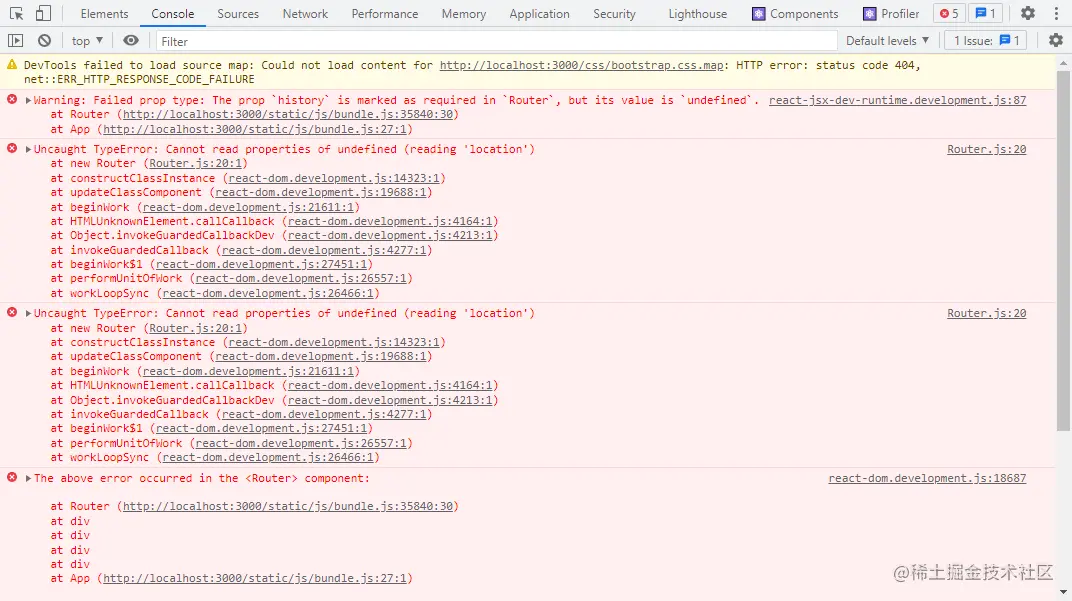Open console settings gear icon
Image resolution: width=1072 pixels, height=601 pixels.
point(1056,41)
